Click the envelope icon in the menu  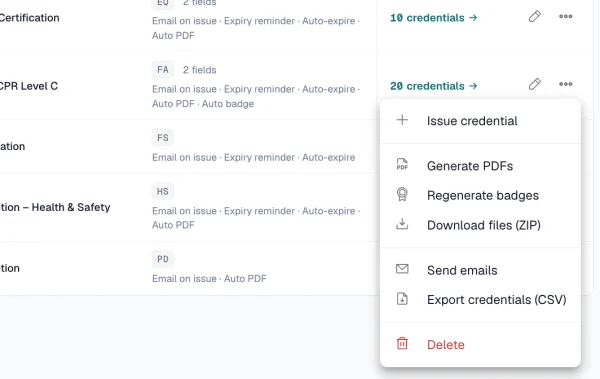[x=402, y=269]
